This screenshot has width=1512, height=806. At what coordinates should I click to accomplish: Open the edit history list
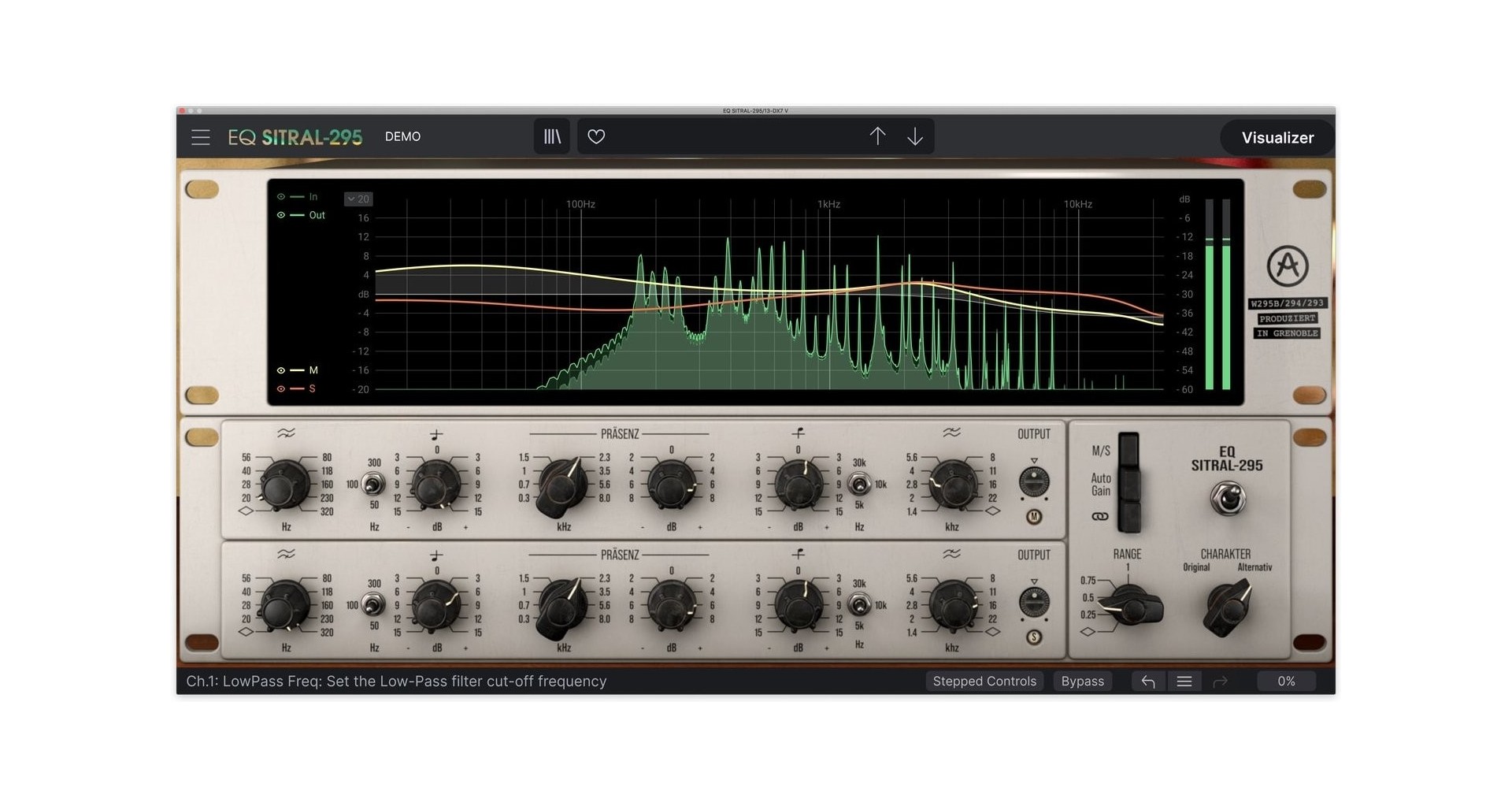point(1184,682)
